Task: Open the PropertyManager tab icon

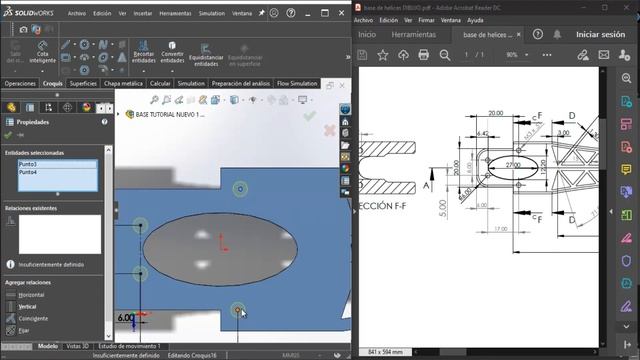Action: 30,107
